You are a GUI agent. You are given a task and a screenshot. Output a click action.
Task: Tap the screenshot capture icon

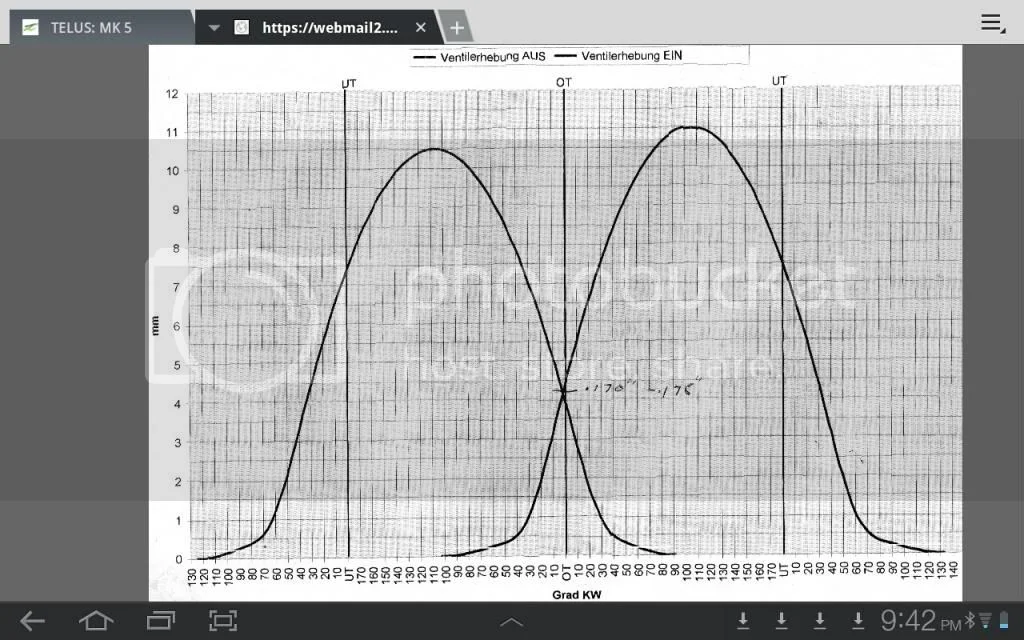222,621
